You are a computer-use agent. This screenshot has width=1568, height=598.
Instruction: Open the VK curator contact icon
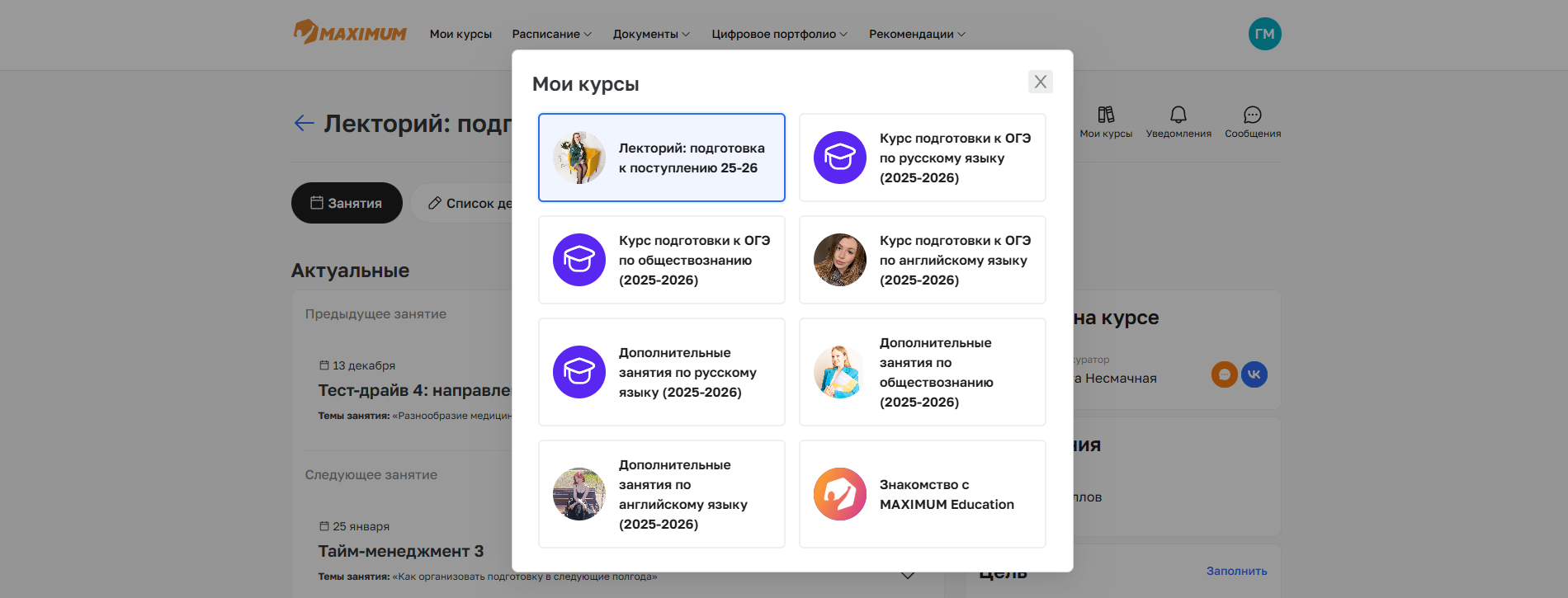point(1254,374)
